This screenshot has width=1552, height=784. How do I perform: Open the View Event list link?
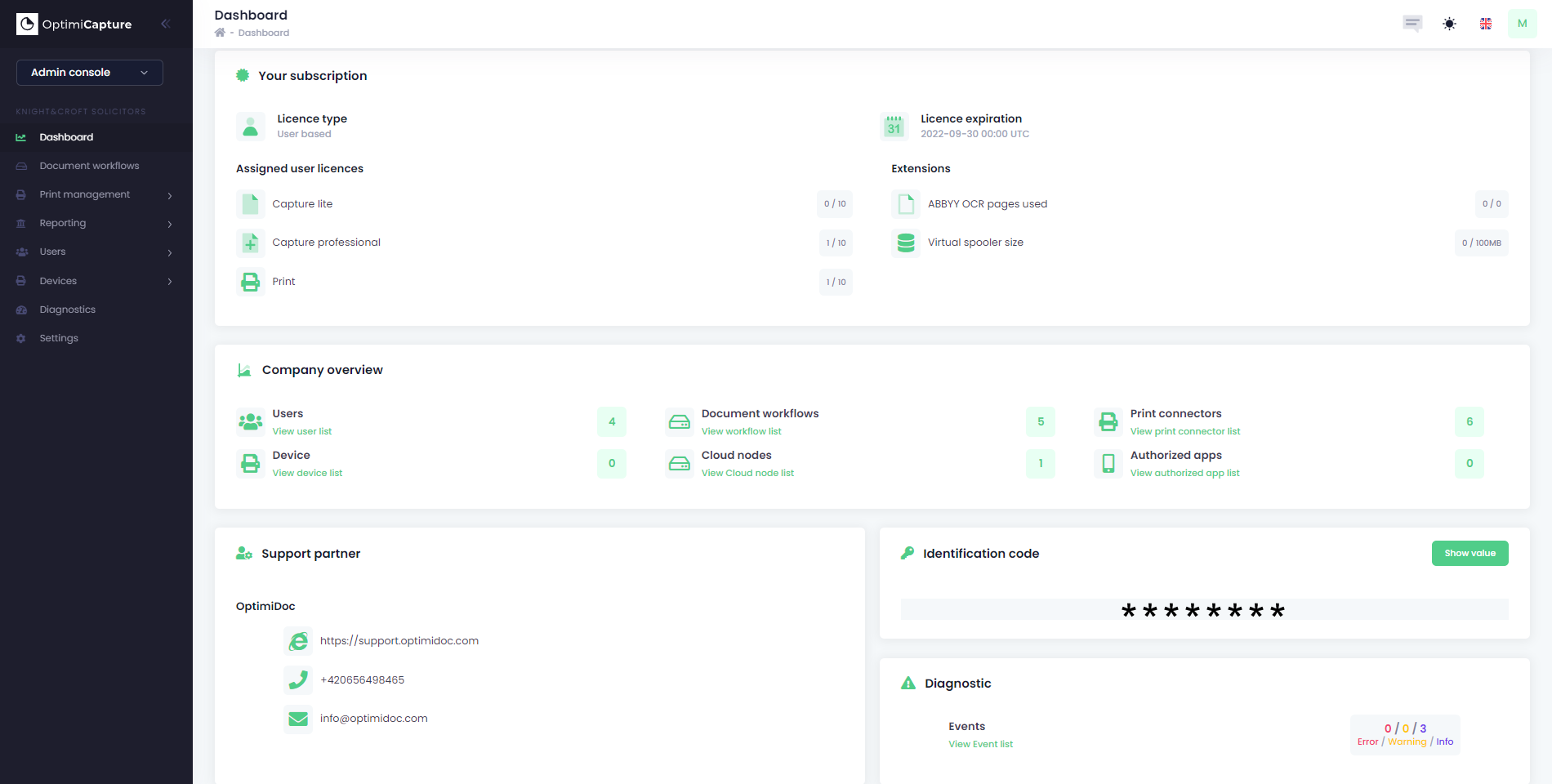(980, 744)
